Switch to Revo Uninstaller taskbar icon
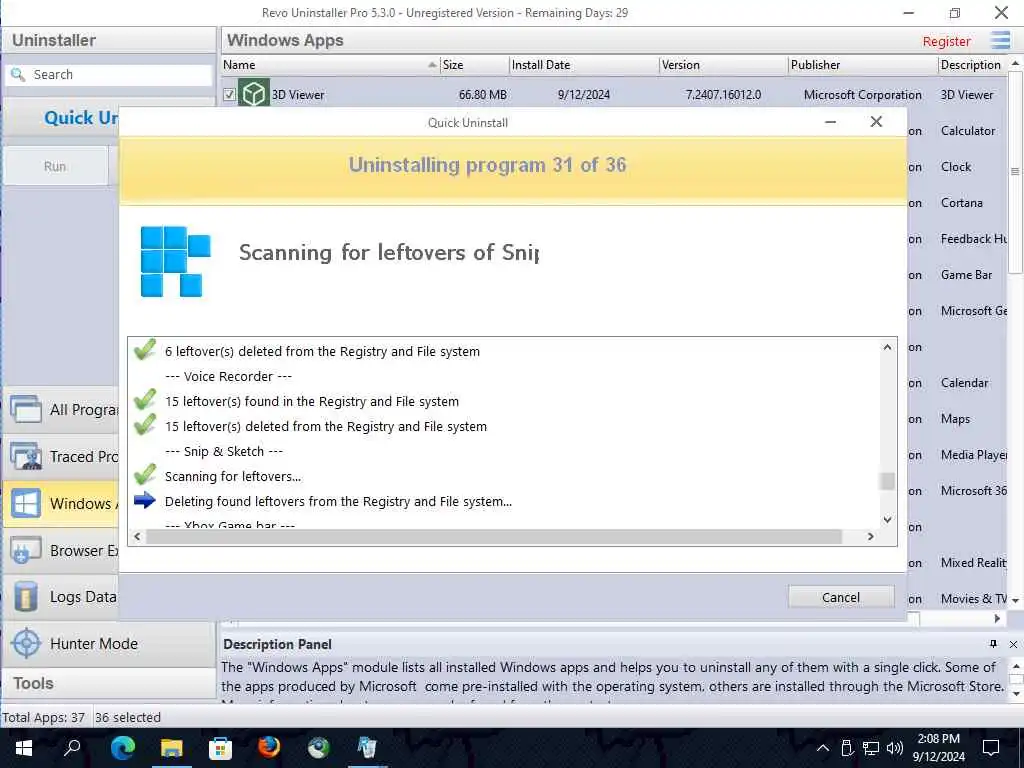This screenshot has height=768, width=1024. pos(368,748)
